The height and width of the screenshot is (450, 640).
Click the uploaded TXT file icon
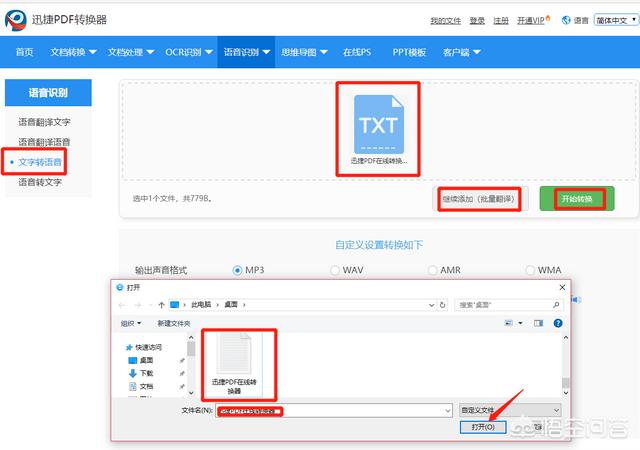pyautogui.click(x=379, y=125)
